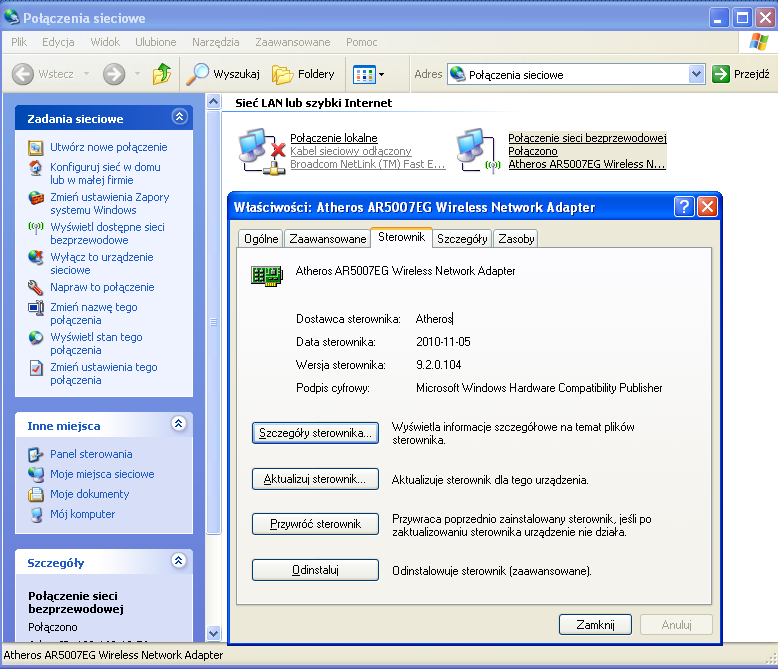Screen dimensions: 778x669
Task: Click the Odinstaluj button
Action: (315, 570)
